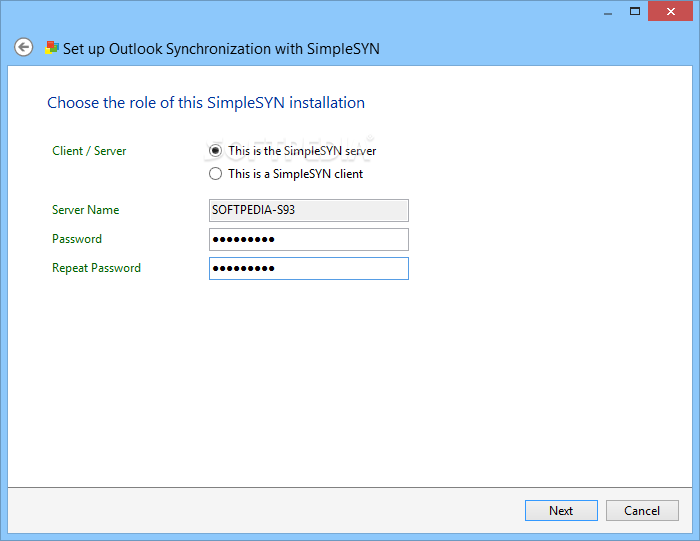Image resolution: width=700 pixels, height=541 pixels.
Task: Click into the Password field
Action: (x=308, y=239)
